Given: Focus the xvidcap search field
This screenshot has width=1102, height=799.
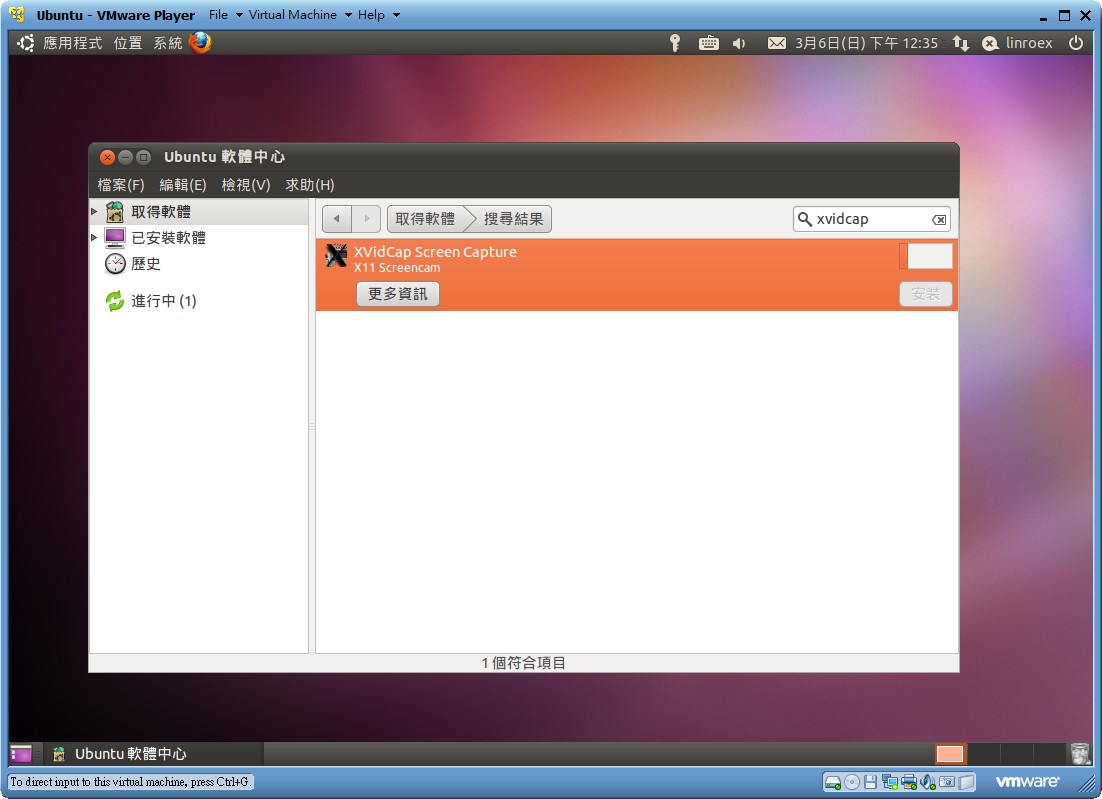Looking at the screenshot, I should (x=871, y=219).
